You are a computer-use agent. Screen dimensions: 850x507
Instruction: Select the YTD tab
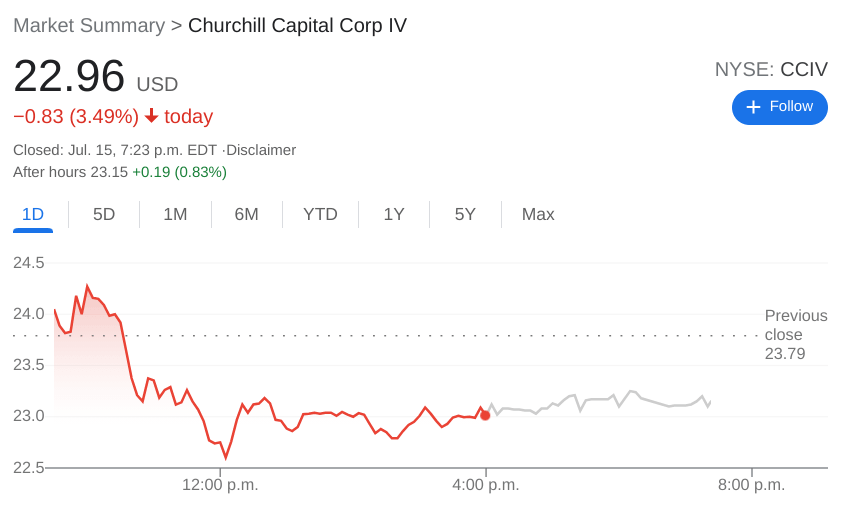click(x=320, y=214)
